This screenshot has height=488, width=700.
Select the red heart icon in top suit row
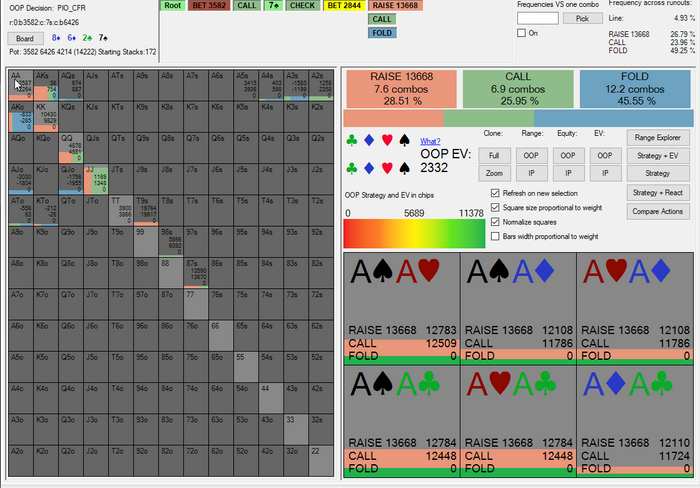click(387, 141)
